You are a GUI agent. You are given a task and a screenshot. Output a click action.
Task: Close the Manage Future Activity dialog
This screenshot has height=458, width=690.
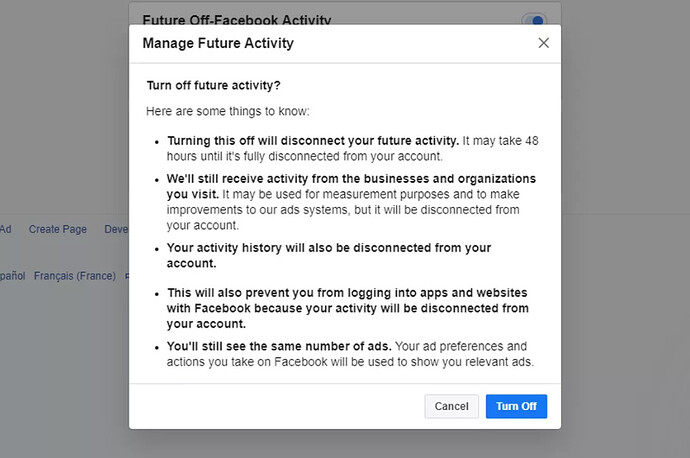tap(543, 43)
